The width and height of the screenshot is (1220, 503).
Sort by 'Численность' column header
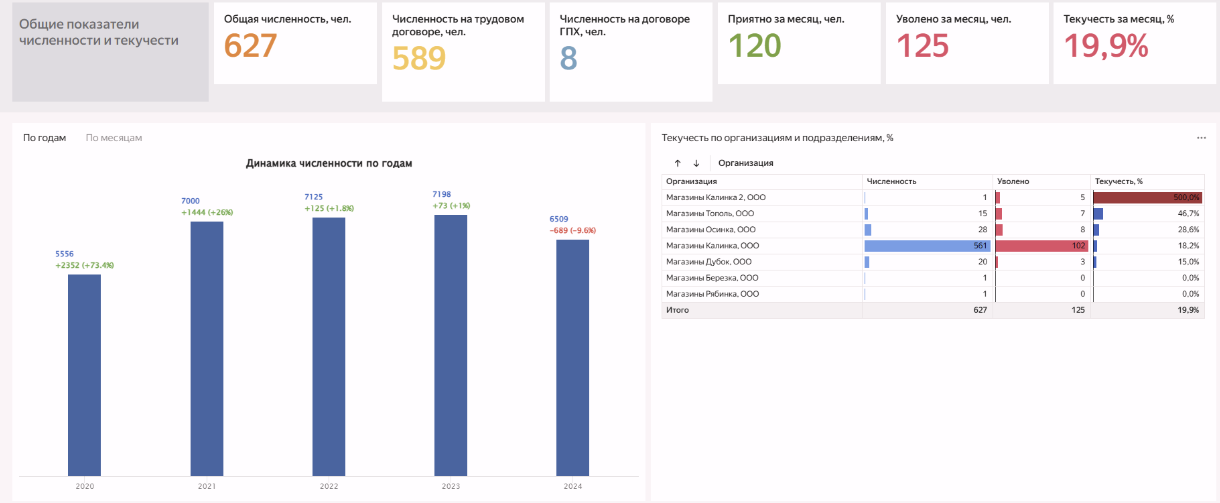pos(892,181)
